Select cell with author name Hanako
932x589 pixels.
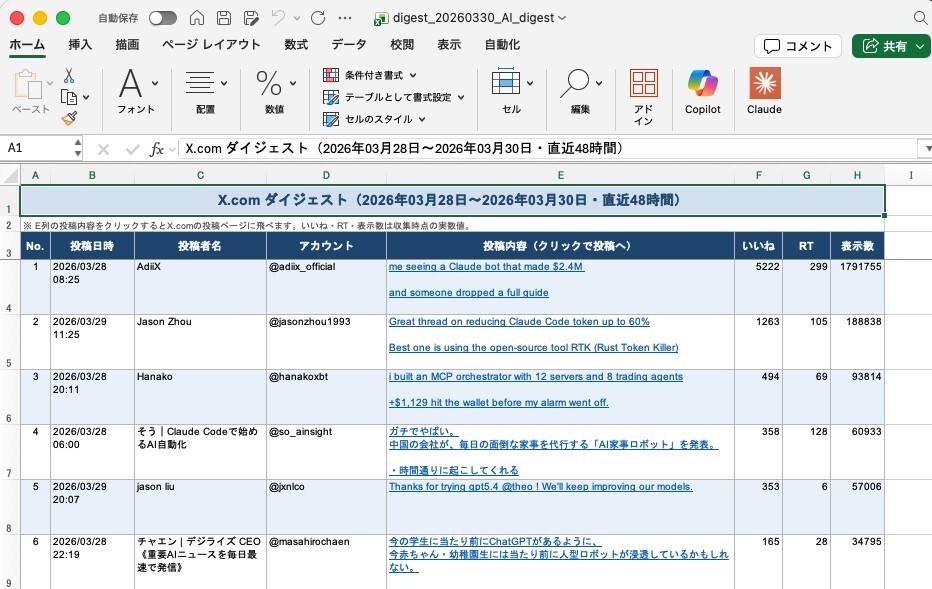point(200,397)
